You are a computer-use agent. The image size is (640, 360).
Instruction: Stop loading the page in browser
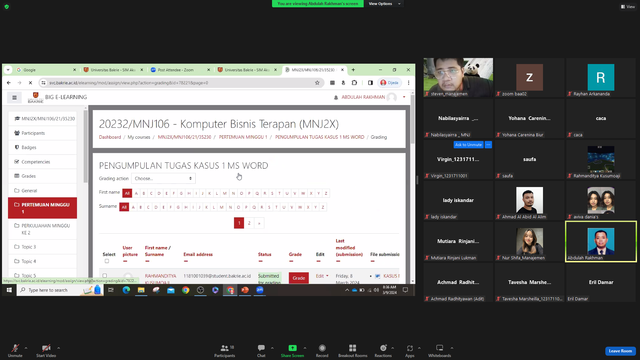tap(30, 82)
